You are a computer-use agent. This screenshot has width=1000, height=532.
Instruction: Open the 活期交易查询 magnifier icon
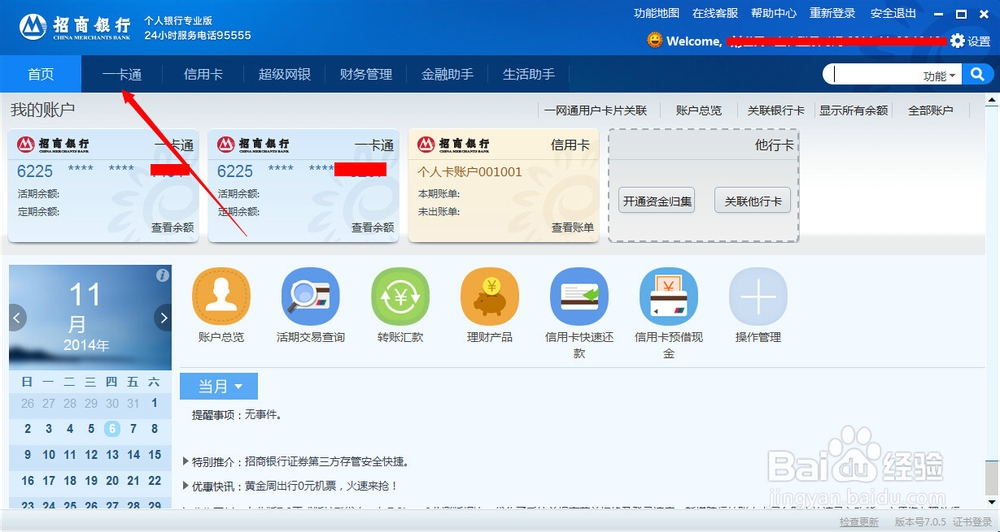point(311,296)
